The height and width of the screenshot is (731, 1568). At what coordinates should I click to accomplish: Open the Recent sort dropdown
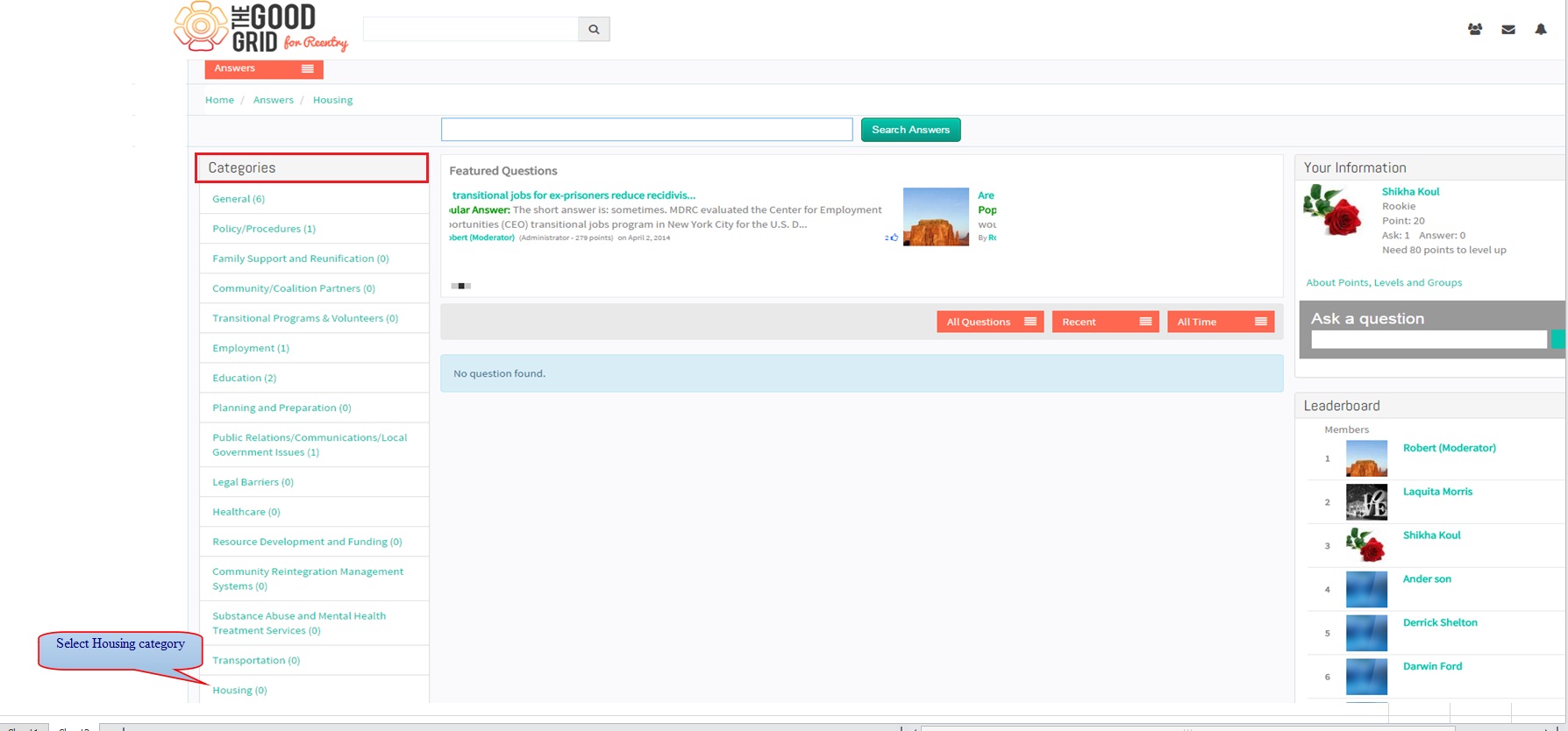point(1105,322)
